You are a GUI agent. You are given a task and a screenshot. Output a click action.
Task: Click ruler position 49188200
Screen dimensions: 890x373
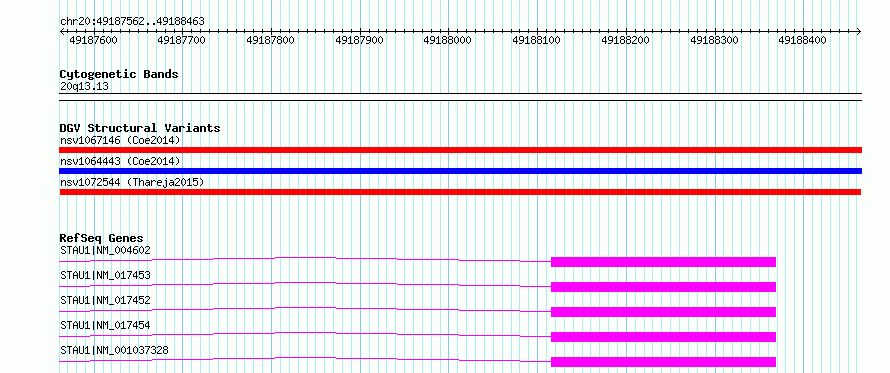625,40
